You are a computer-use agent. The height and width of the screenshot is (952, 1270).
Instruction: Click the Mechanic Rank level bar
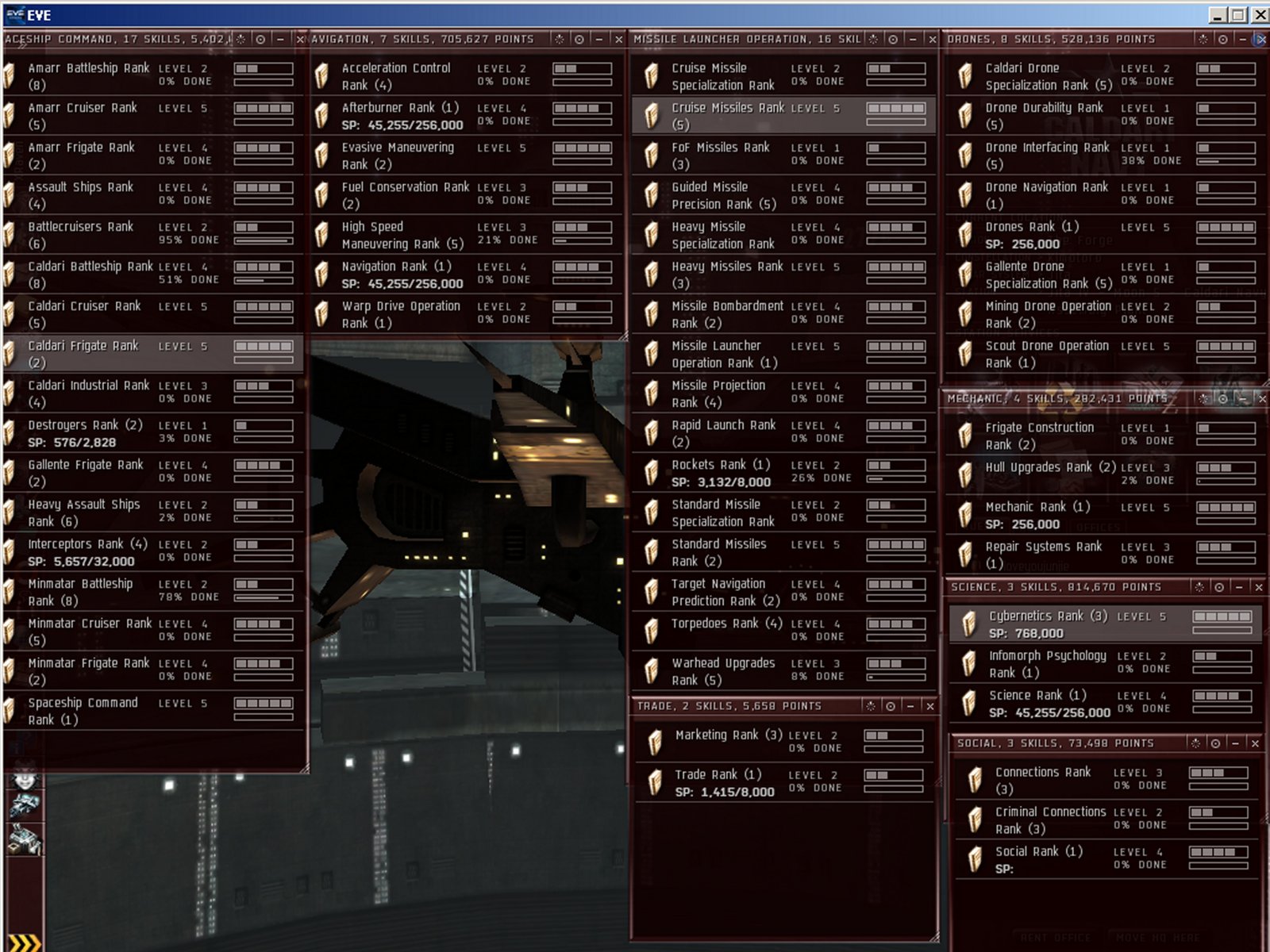tap(1226, 507)
